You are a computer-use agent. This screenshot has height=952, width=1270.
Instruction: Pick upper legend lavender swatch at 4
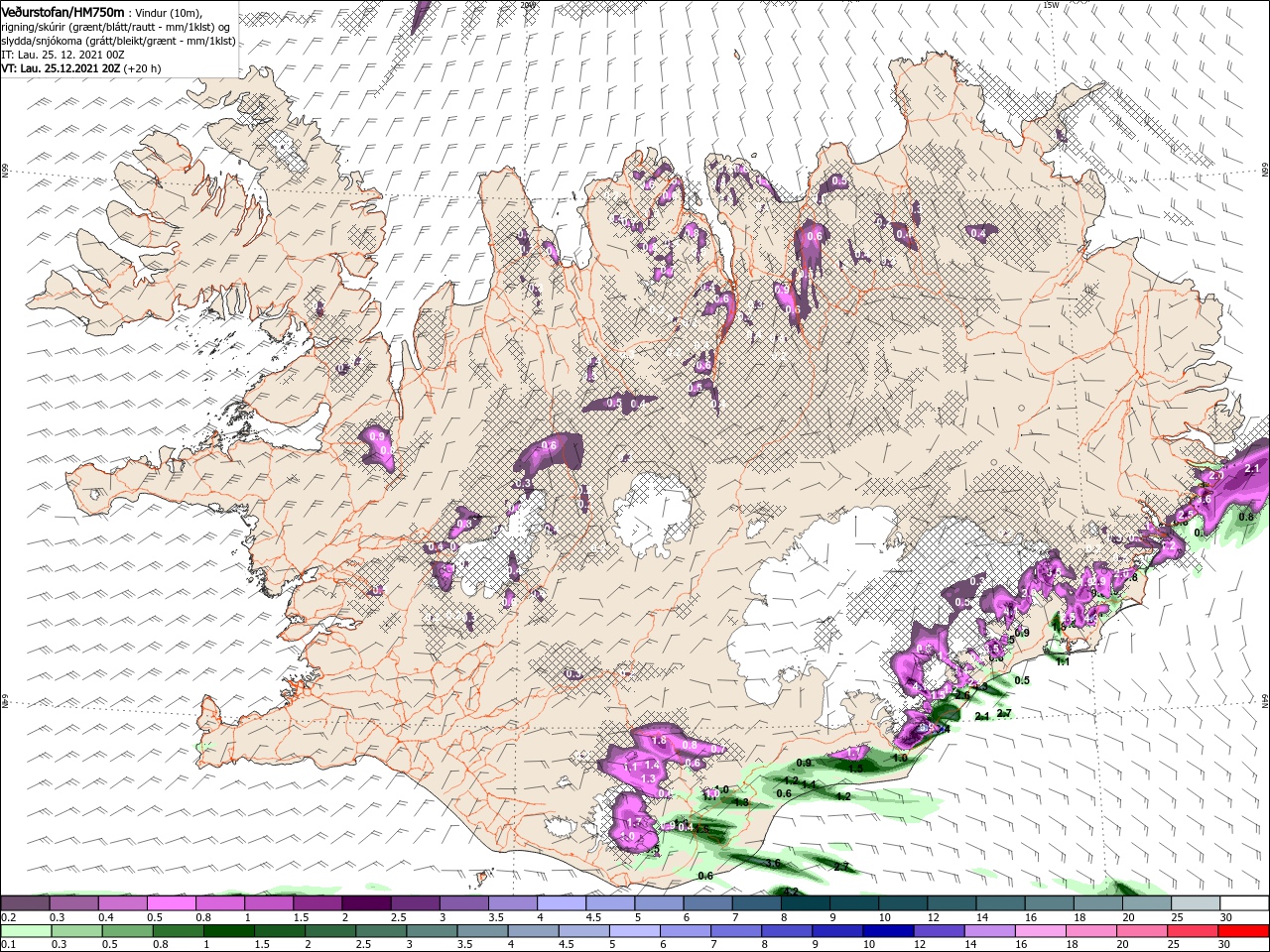coord(562,903)
